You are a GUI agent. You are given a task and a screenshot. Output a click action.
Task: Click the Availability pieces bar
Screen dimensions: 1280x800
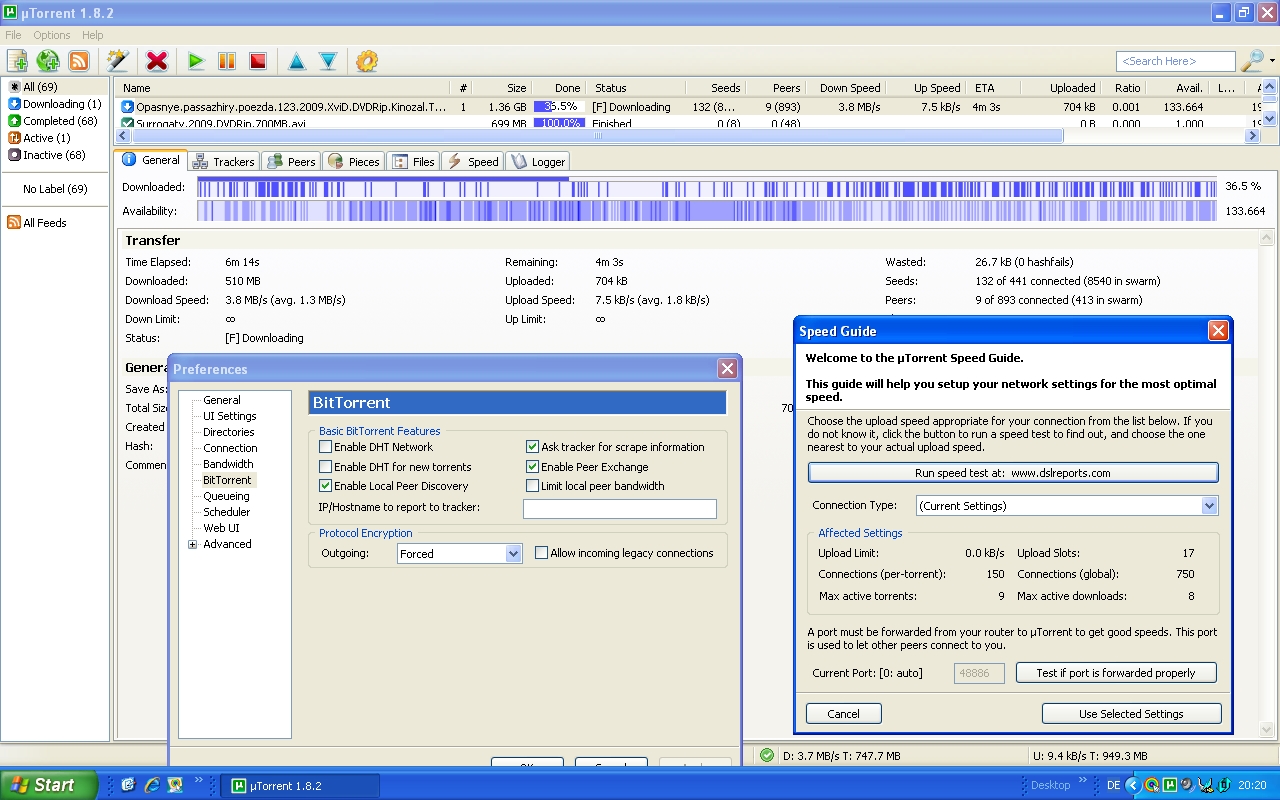click(707, 211)
